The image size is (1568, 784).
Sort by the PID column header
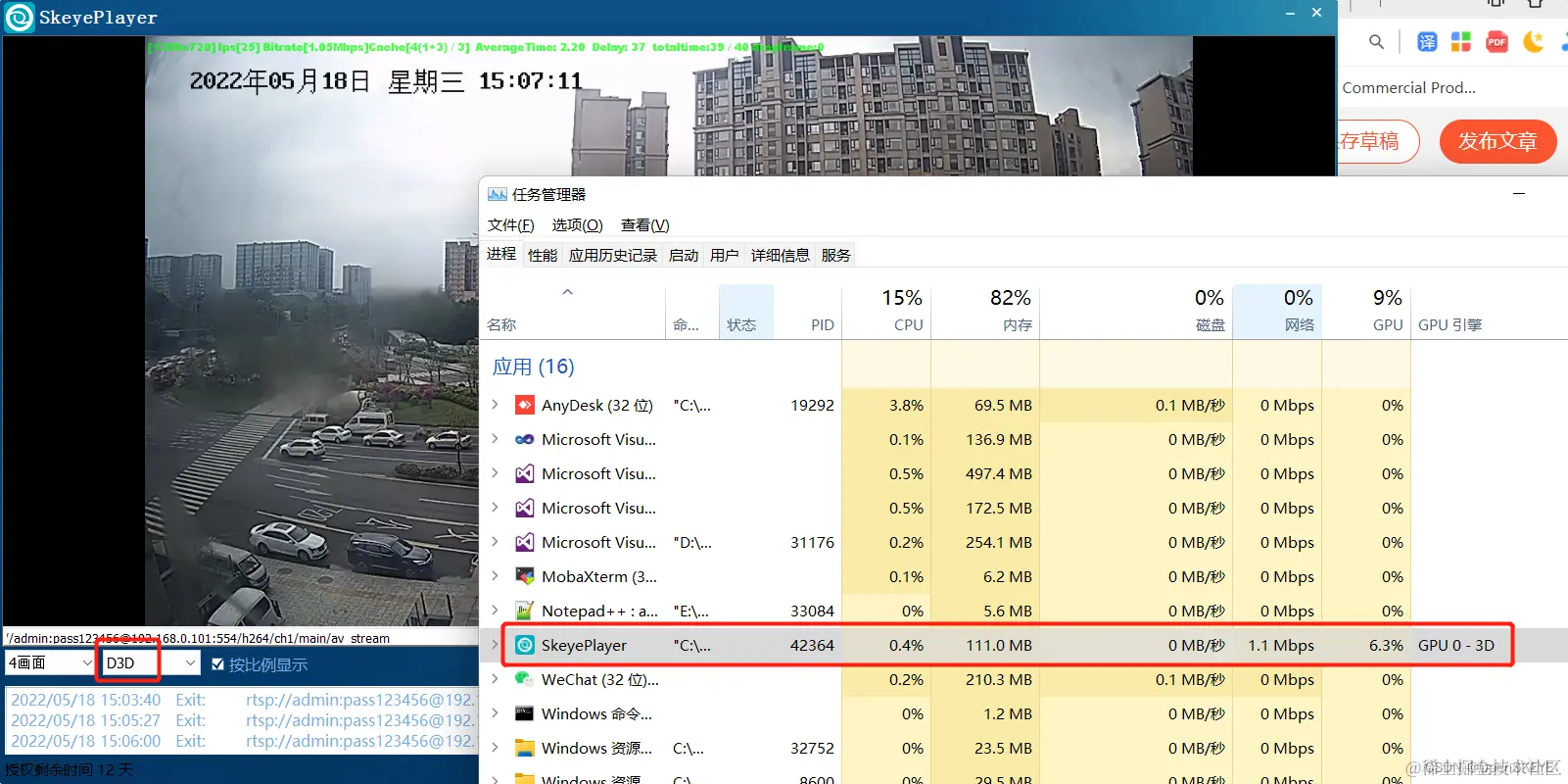pos(808,312)
